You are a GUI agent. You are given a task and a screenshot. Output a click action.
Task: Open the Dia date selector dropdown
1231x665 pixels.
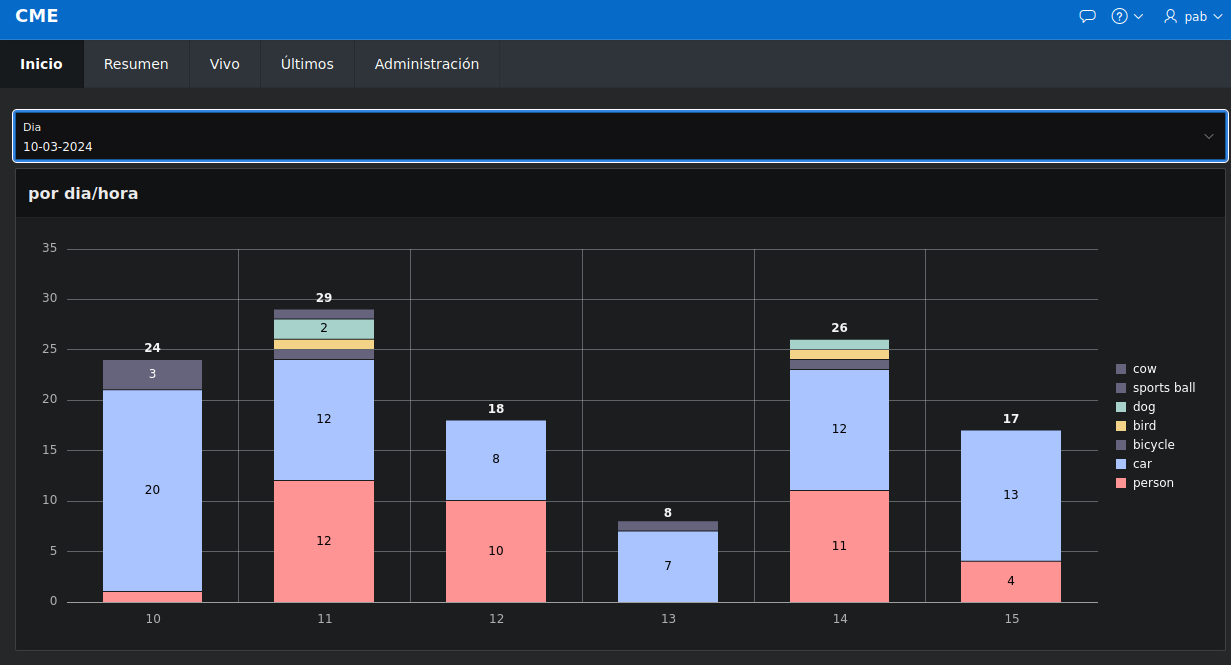pyautogui.click(x=615, y=136)
